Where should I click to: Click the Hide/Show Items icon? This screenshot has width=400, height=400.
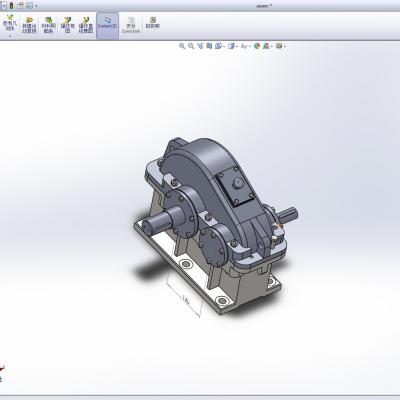click(244, 46)
